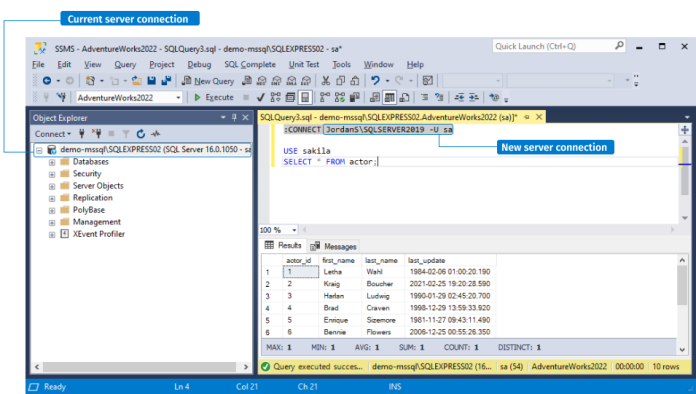The width and height of the screenshot is (696, 394).
Task: Expand the Server Objects folder node
Action: [x=52, y=186]
